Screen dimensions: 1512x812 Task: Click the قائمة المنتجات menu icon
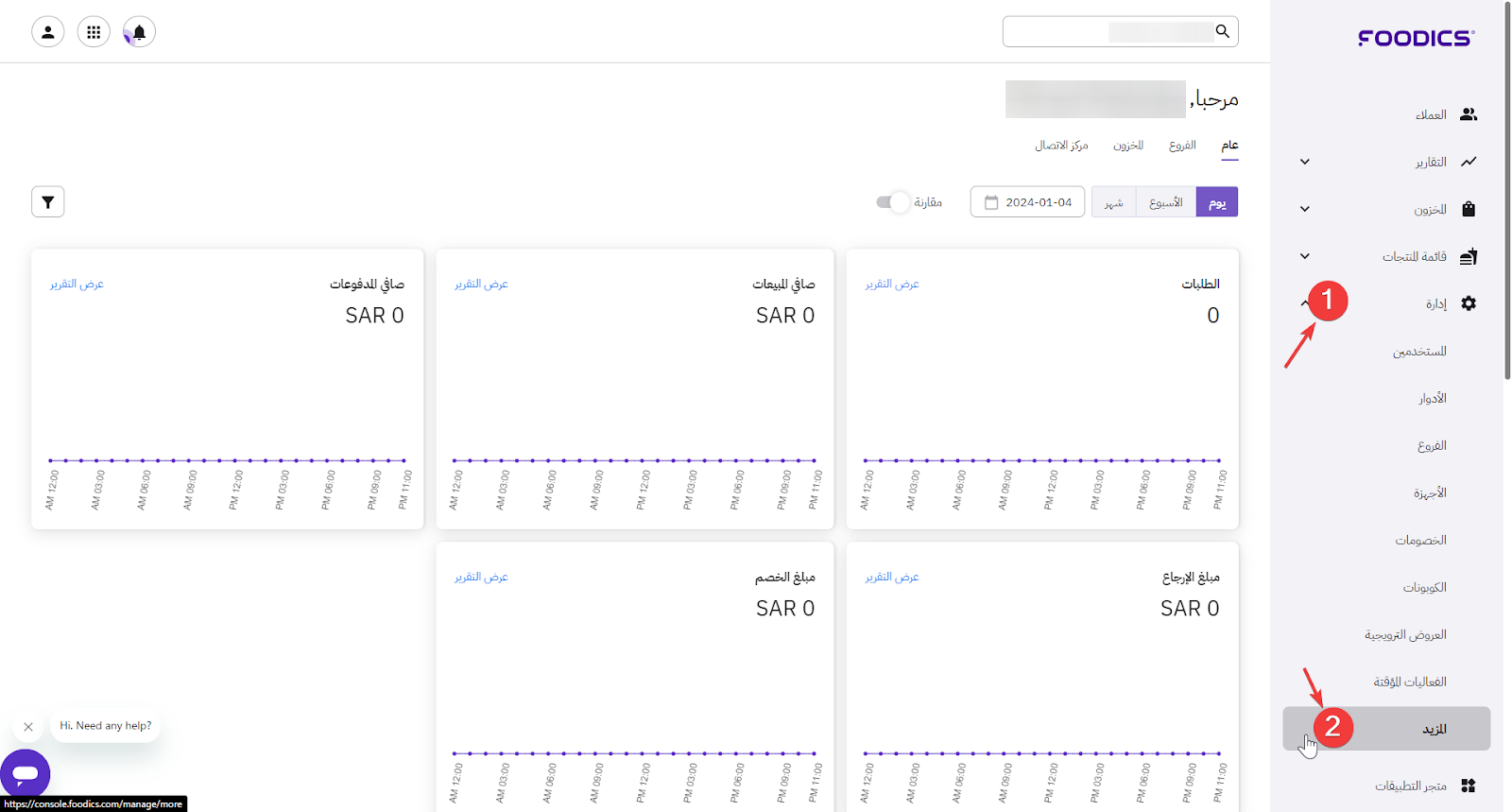tap(1469, 256)
